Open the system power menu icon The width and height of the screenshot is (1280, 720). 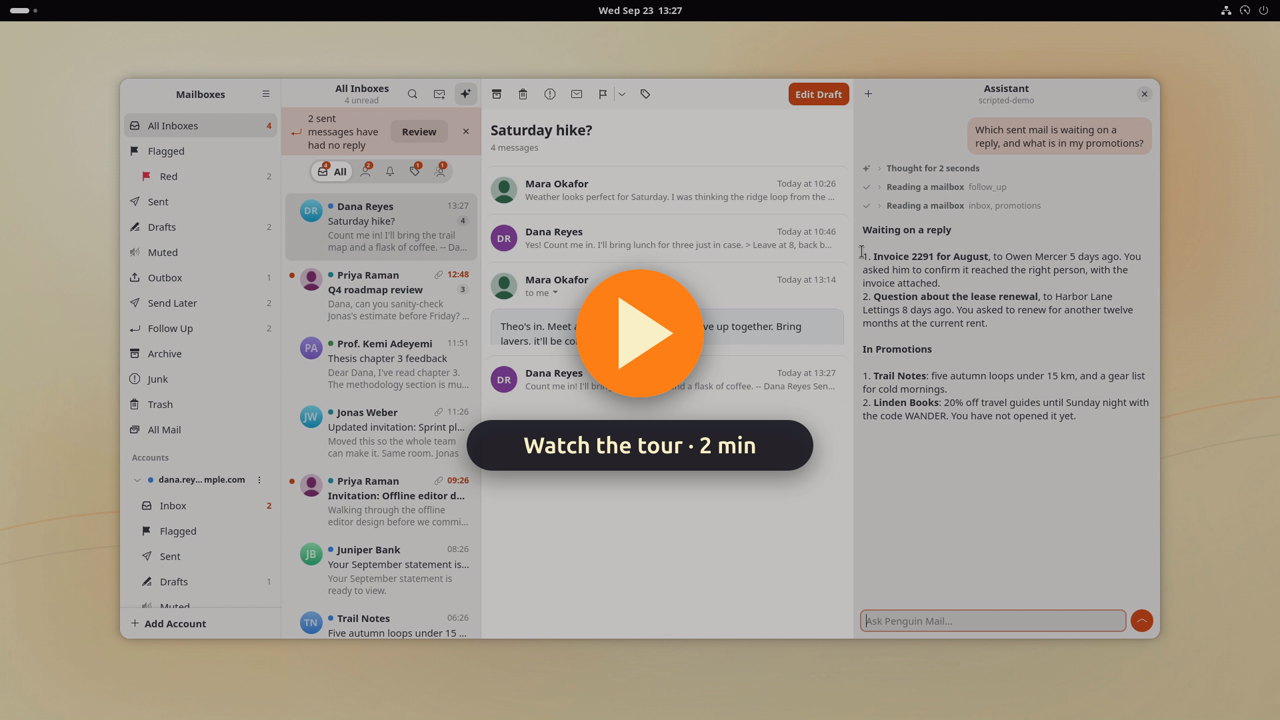(x=1264, y=10)
